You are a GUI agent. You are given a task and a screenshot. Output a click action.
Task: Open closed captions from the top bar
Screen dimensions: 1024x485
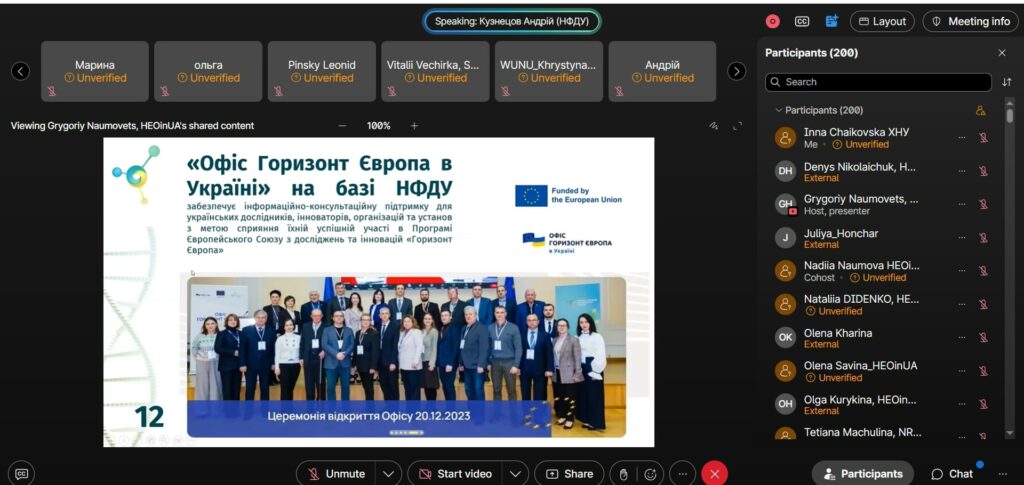point(802,21)
